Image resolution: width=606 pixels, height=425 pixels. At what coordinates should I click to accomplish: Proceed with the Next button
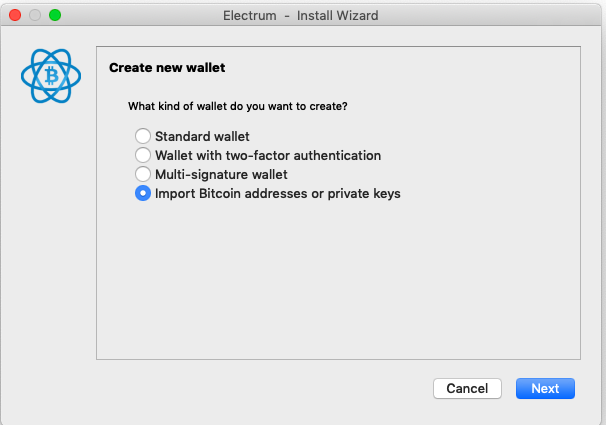tap(545, 388)
